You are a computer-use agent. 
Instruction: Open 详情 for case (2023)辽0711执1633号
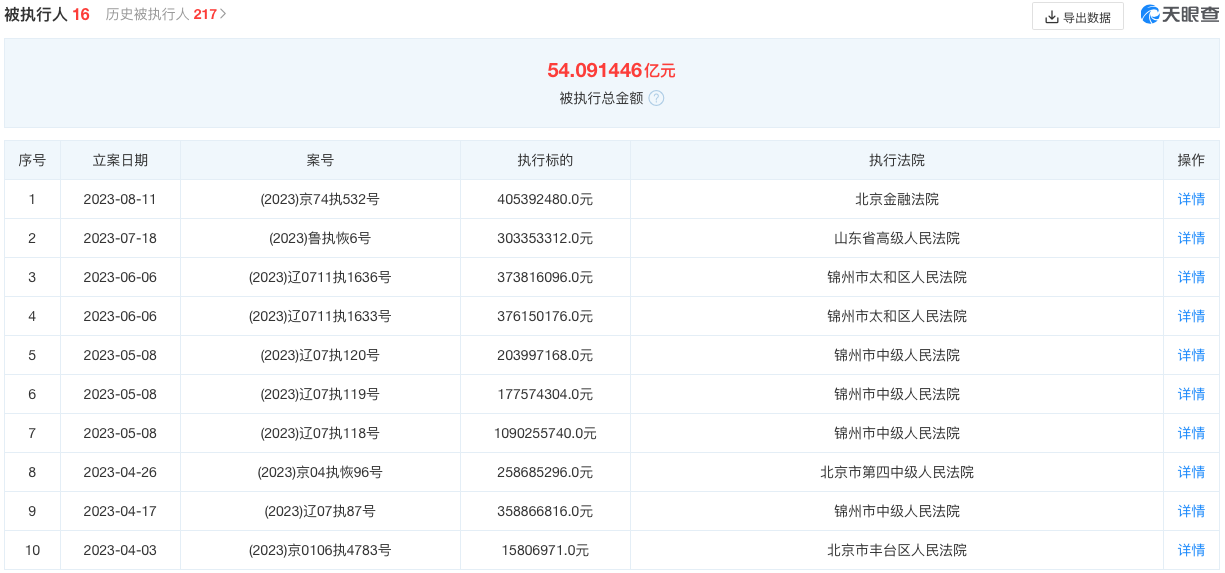click(1191, 316)
